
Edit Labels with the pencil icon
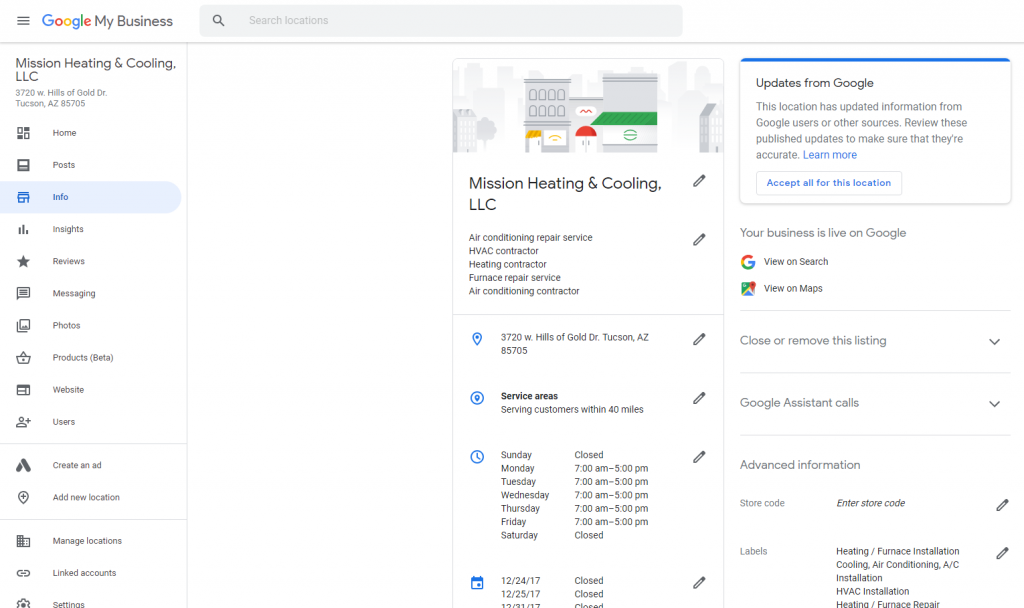tap(1002, 553)
